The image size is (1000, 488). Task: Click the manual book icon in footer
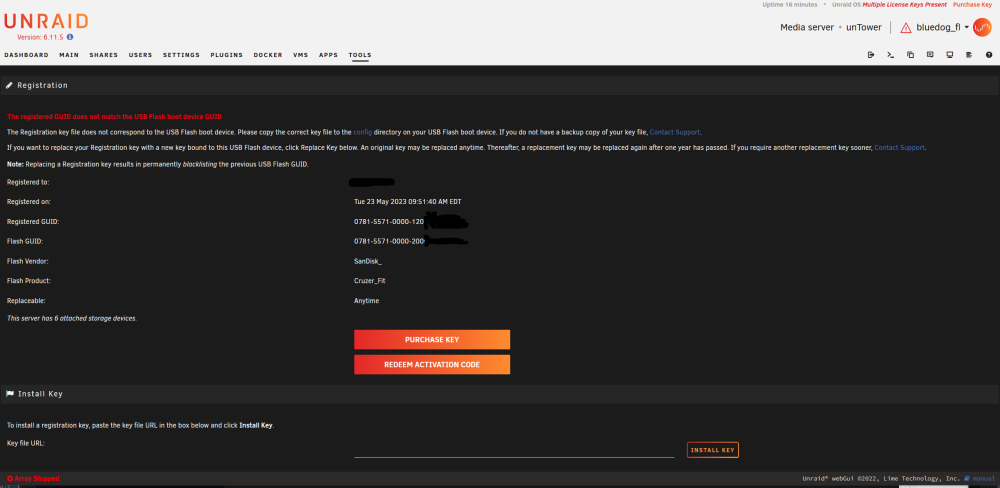pyautogui.click(x=967, y=478)
